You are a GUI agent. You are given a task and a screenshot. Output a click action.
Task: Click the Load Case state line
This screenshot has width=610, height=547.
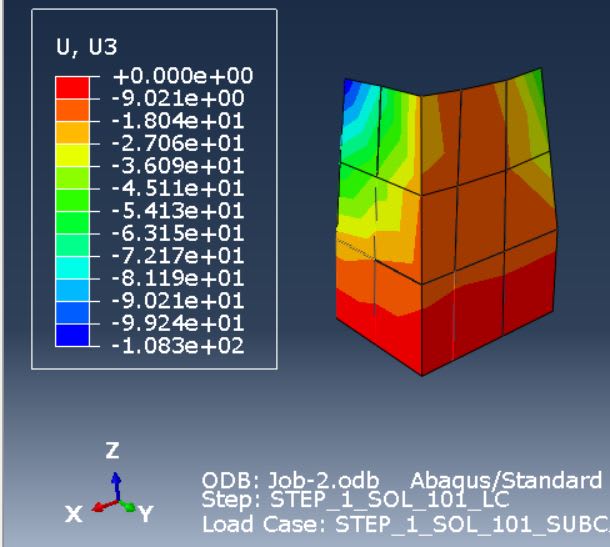pyautogui.click(x=406, y=524)
